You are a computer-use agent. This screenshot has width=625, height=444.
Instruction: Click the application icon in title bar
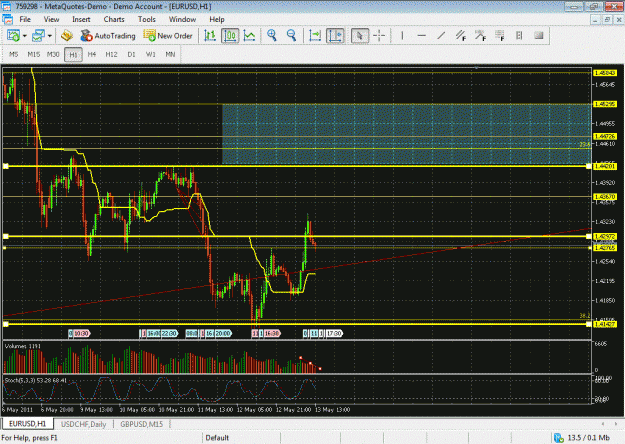coord(7,6)
